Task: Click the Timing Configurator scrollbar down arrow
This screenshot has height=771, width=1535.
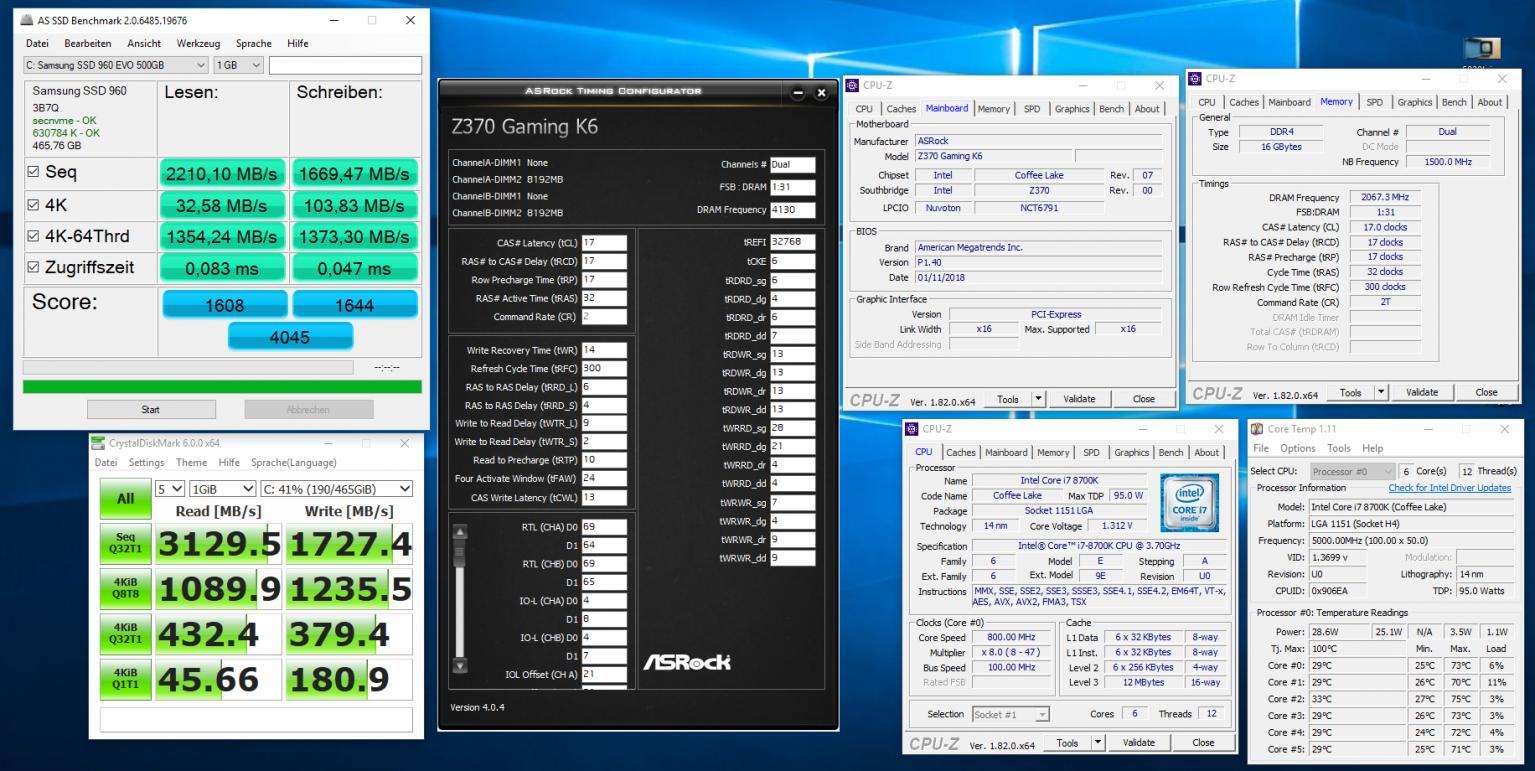Action: 459,665
